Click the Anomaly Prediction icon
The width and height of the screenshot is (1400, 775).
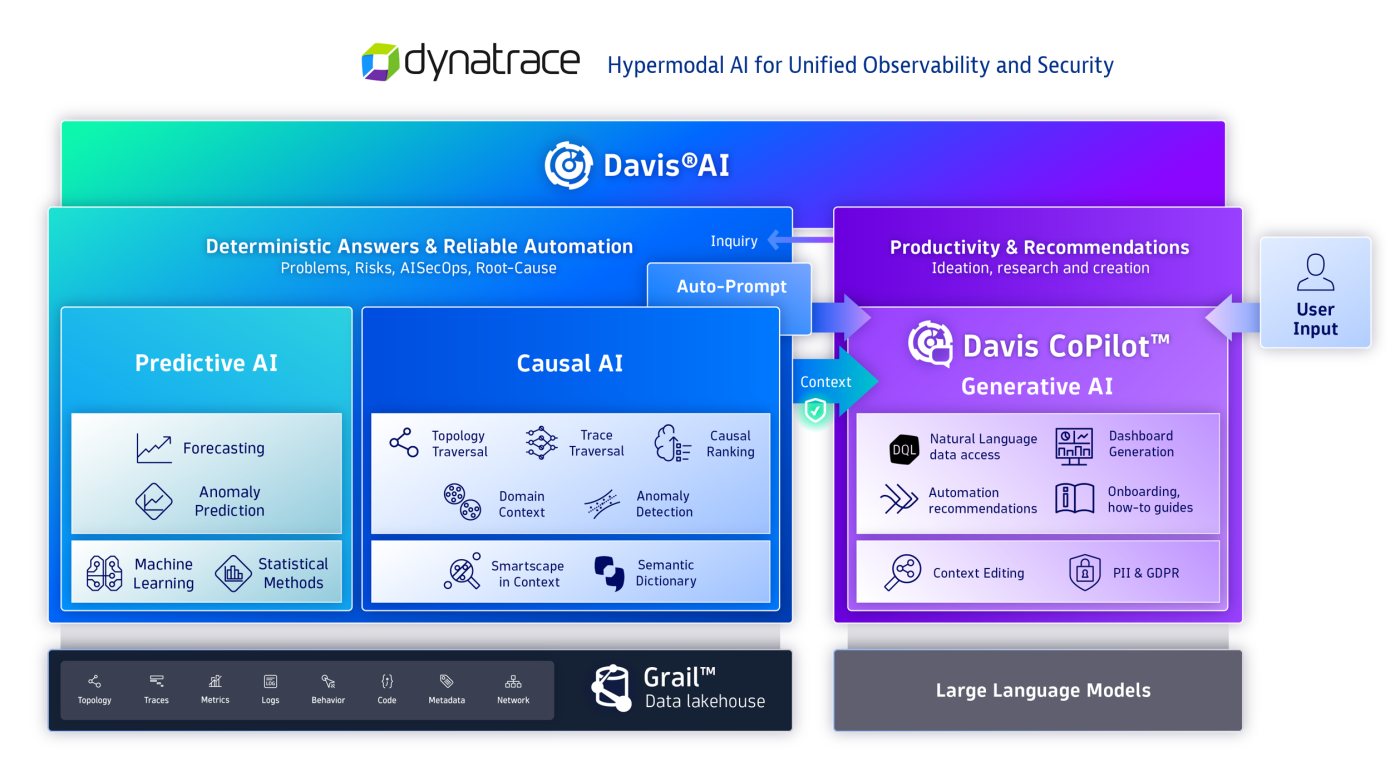155,501
